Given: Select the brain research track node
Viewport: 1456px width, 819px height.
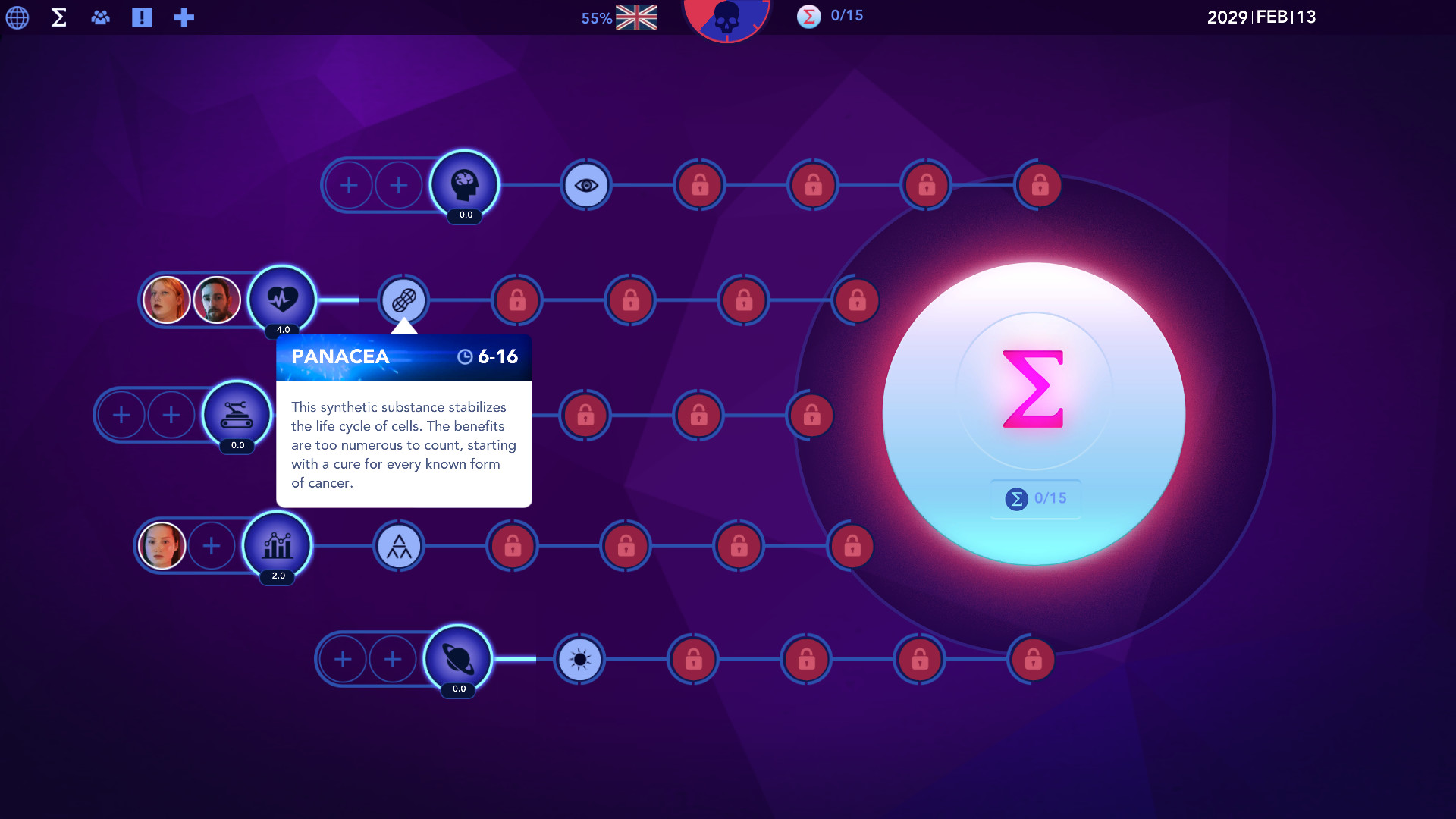Looking at the screenshot, I should (464, 184).
